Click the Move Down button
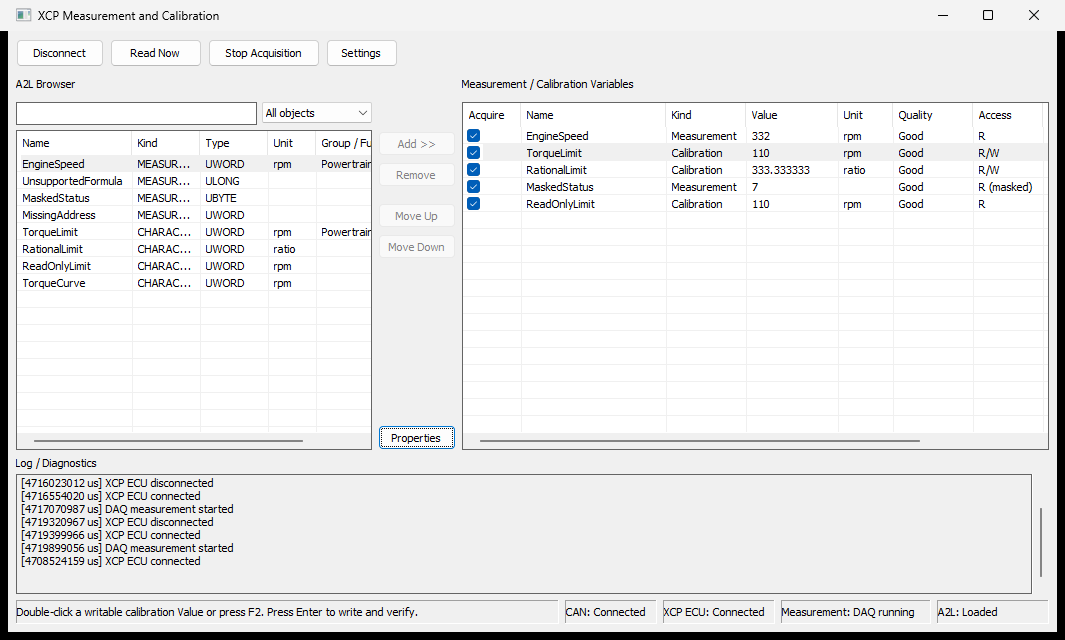1065x640 pixels. [x=416, y=247]
